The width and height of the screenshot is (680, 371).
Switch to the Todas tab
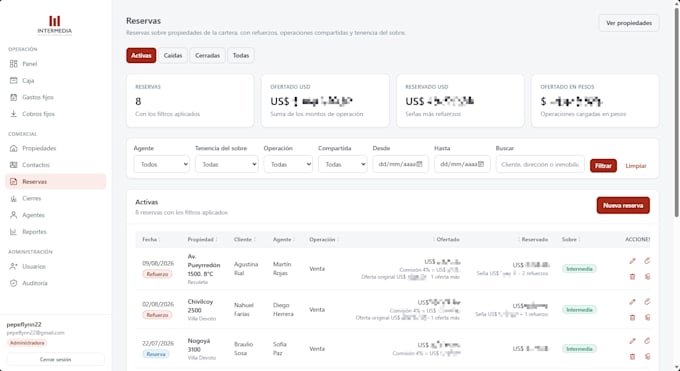[x=241, y=56]
